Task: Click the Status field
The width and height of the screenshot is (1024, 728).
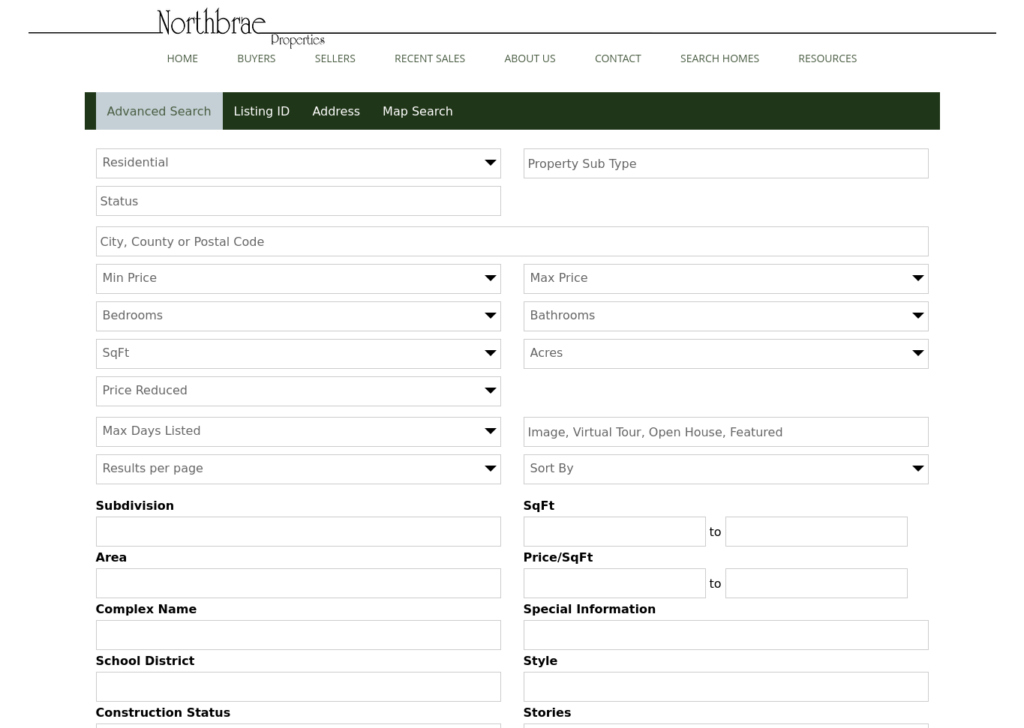Action: (298, 201)
